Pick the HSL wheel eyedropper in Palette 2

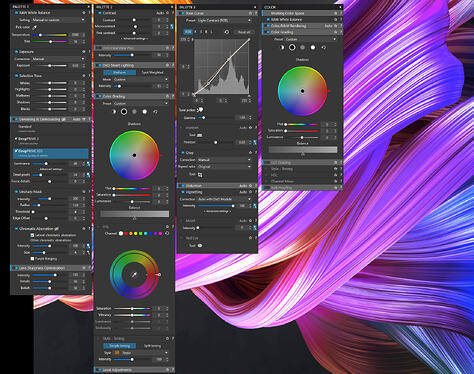click(134, 275)
